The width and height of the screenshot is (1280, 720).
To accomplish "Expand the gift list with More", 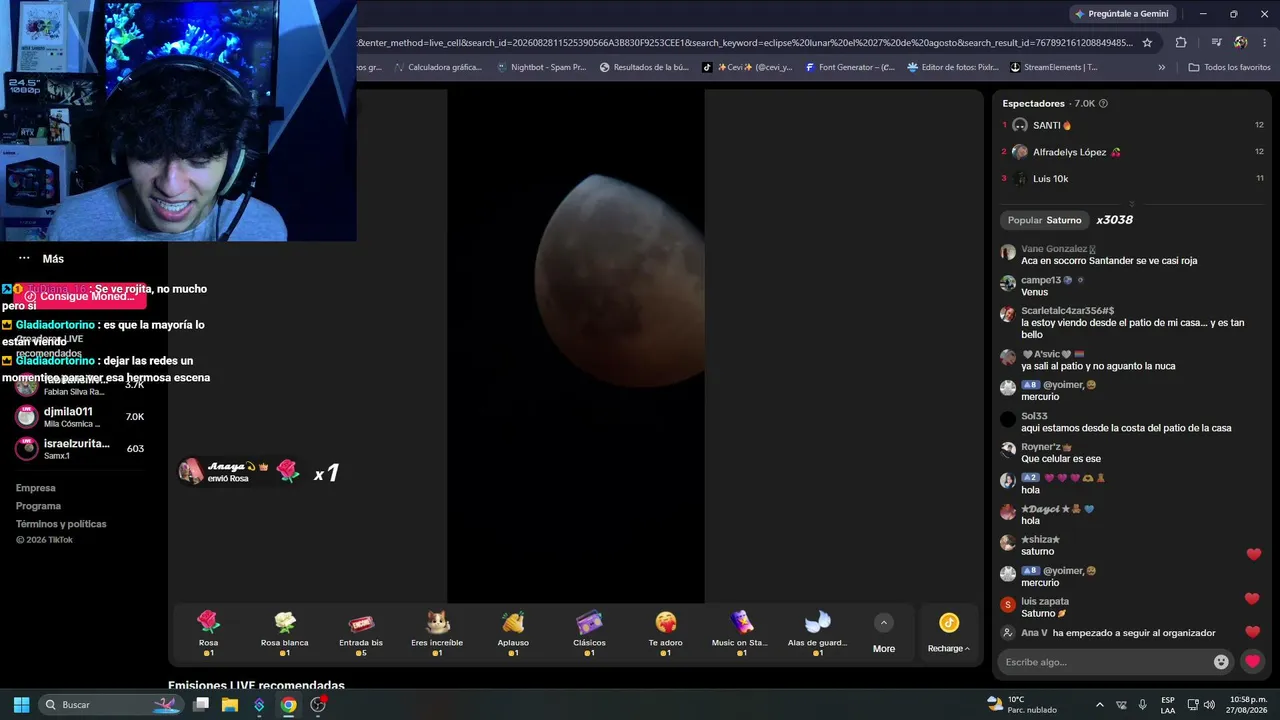I will pos(884,634).
